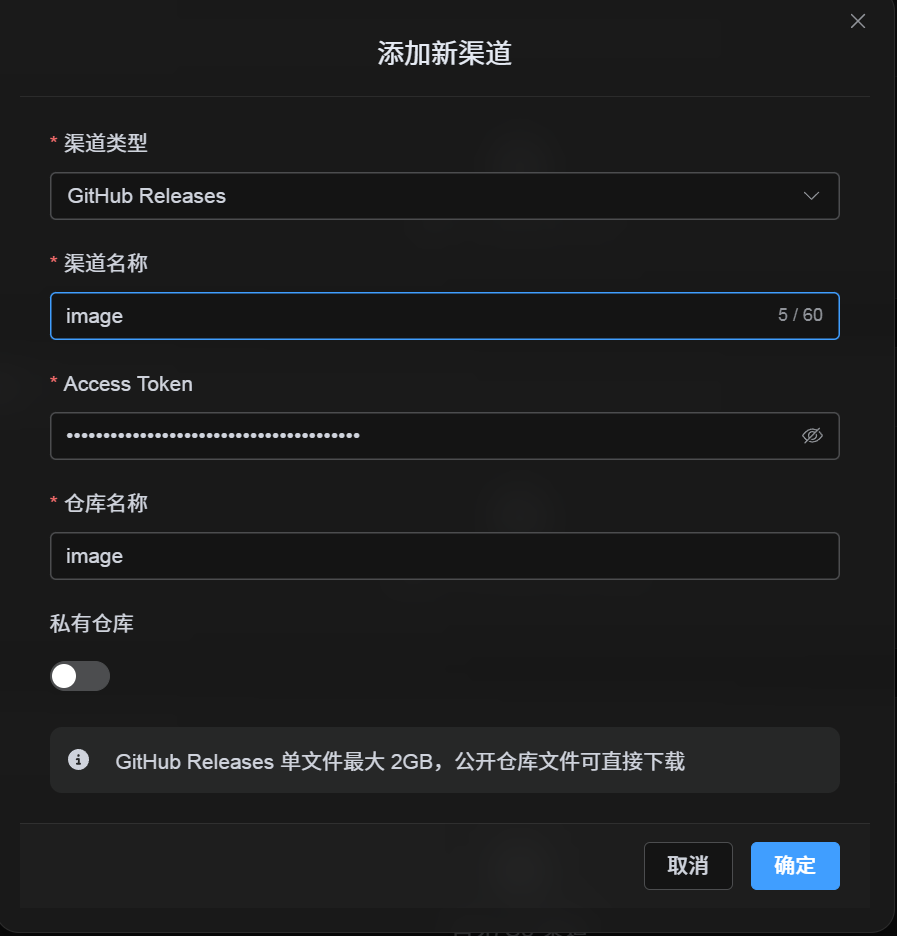Click the 仓库名称 input field
The height and width of the screenshot is (936, 897).
[445, 556]
